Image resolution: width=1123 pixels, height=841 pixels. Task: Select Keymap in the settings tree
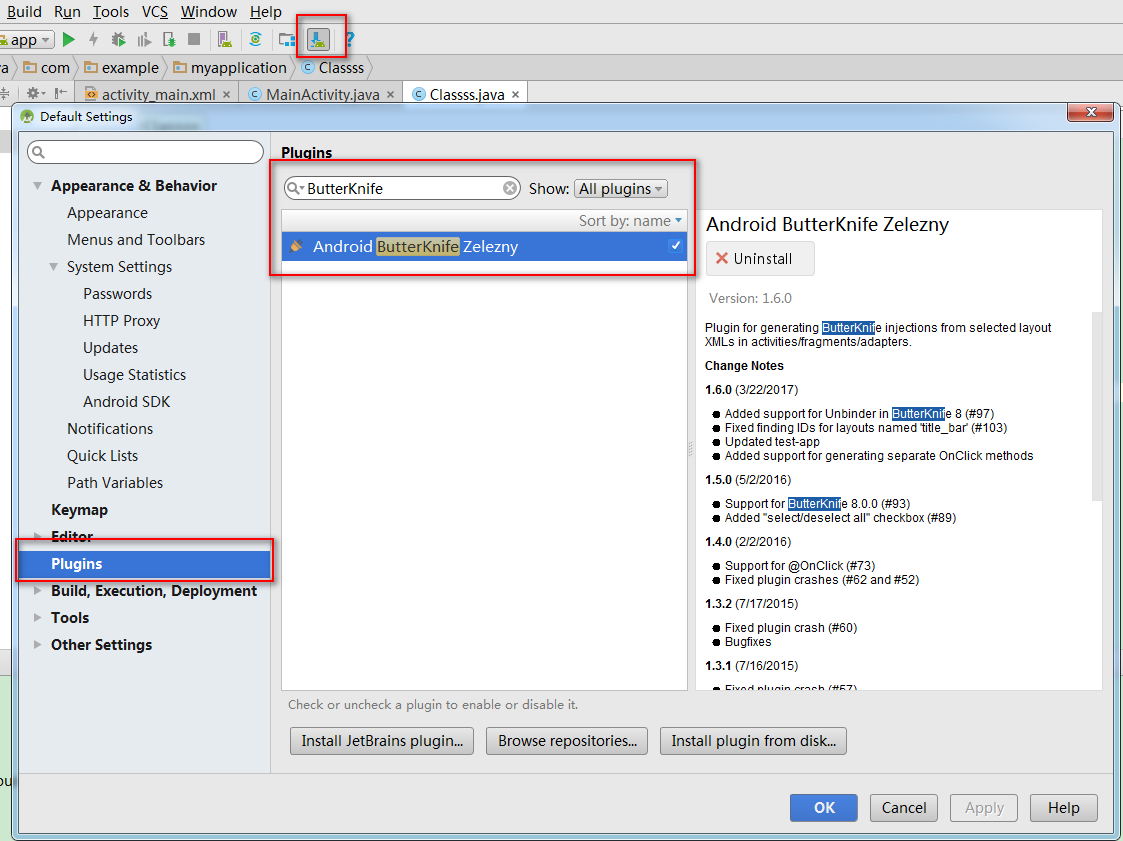pos(79,510)
